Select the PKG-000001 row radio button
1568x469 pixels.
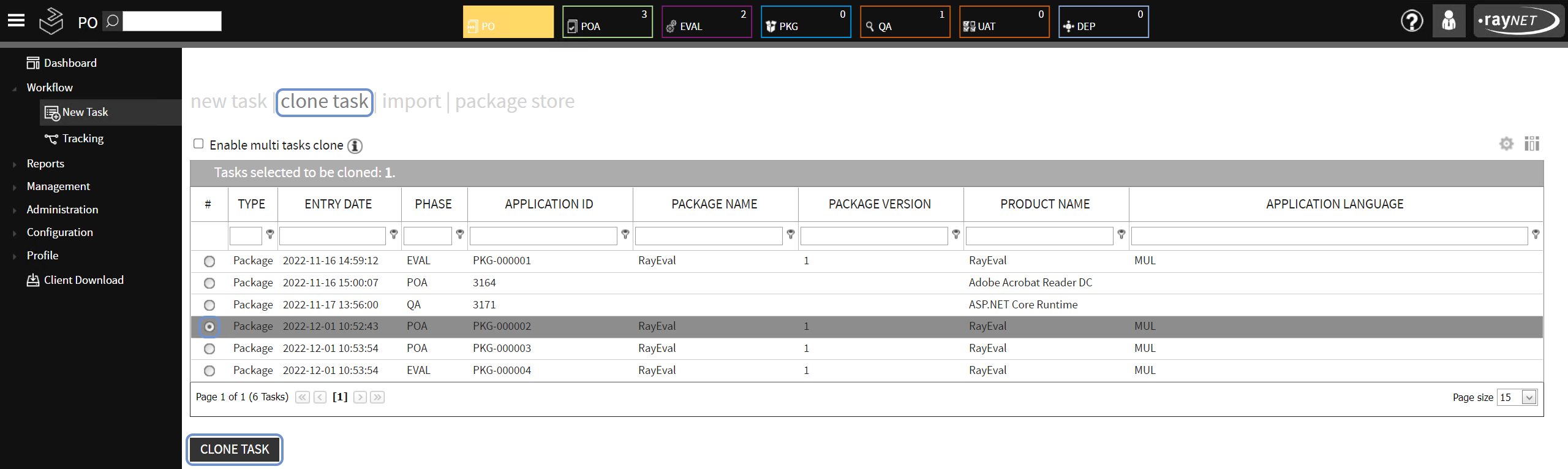pyautogui.click(x=209, y=261)
